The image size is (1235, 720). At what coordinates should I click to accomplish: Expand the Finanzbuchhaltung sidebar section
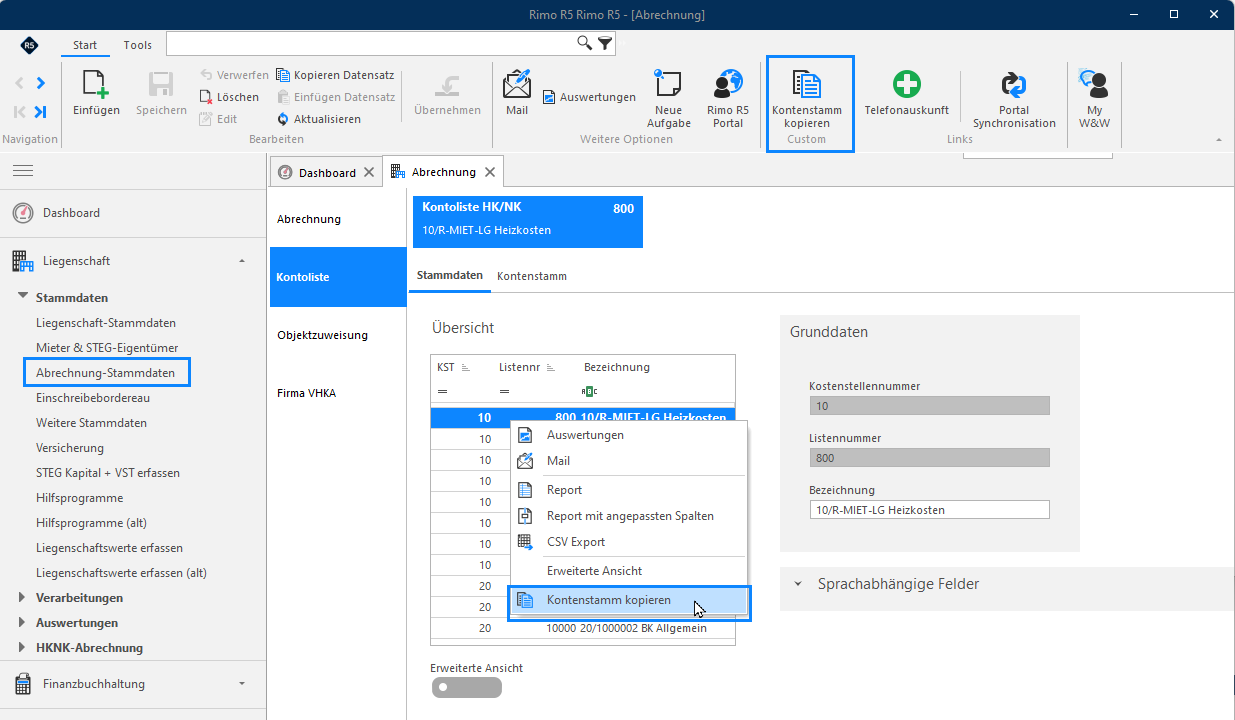point(242,684)
